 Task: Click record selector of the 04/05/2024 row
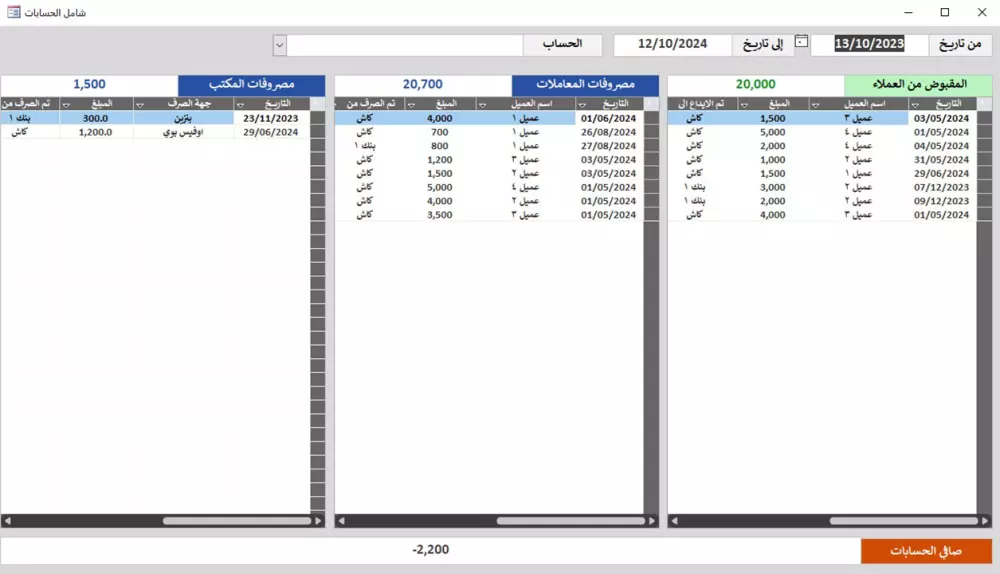(x=984, y=145)
